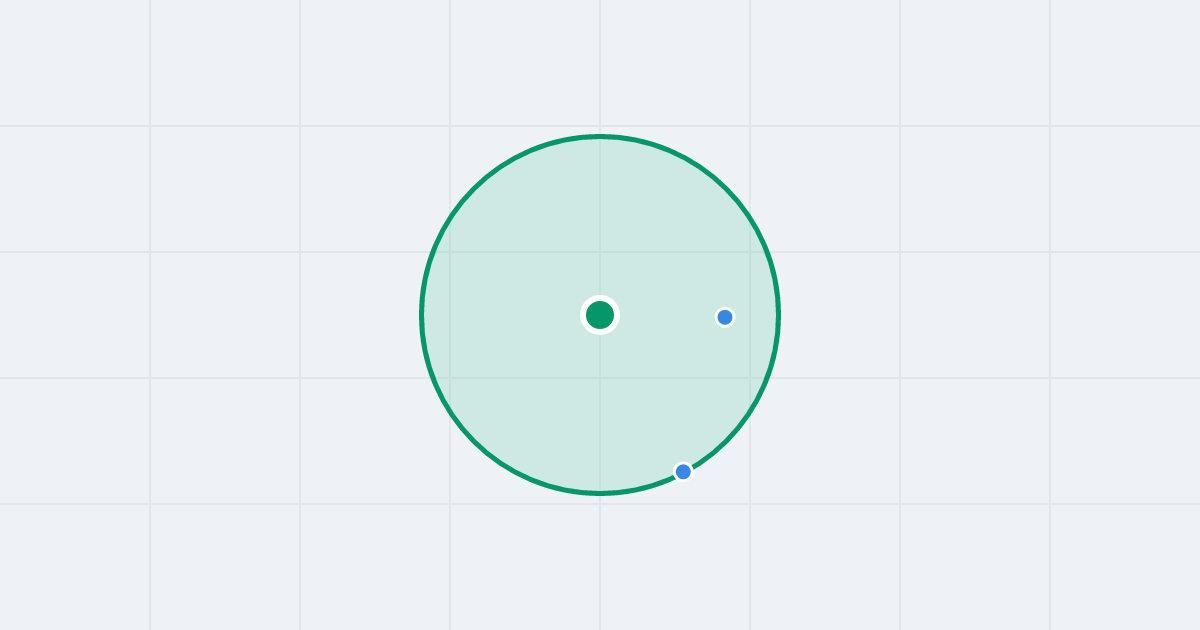Click the blue point inside the circle

tap(725, 317)
